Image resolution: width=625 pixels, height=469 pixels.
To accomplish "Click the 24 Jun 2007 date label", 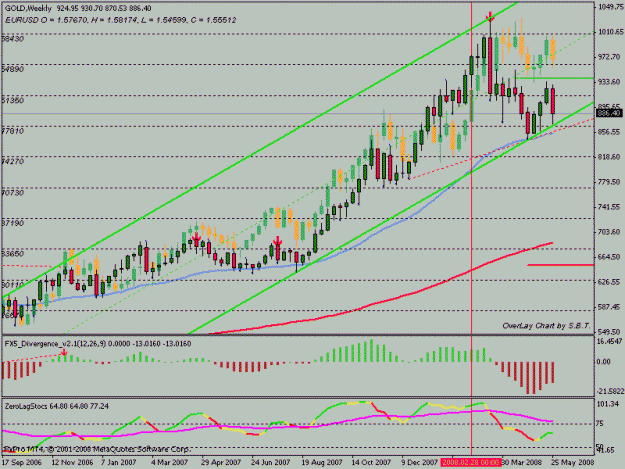I will point(271,462).
